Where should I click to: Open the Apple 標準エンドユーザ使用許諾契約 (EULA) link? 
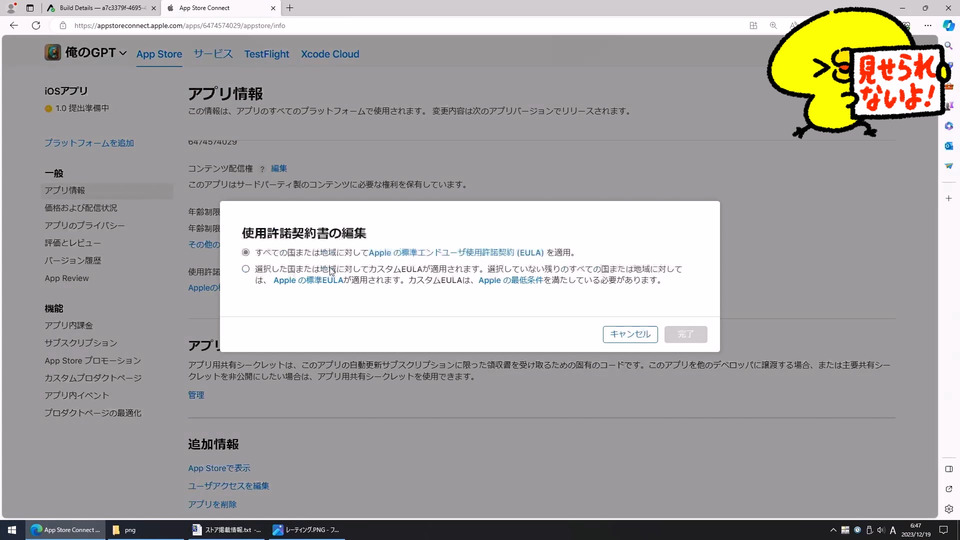click(456, 252)
